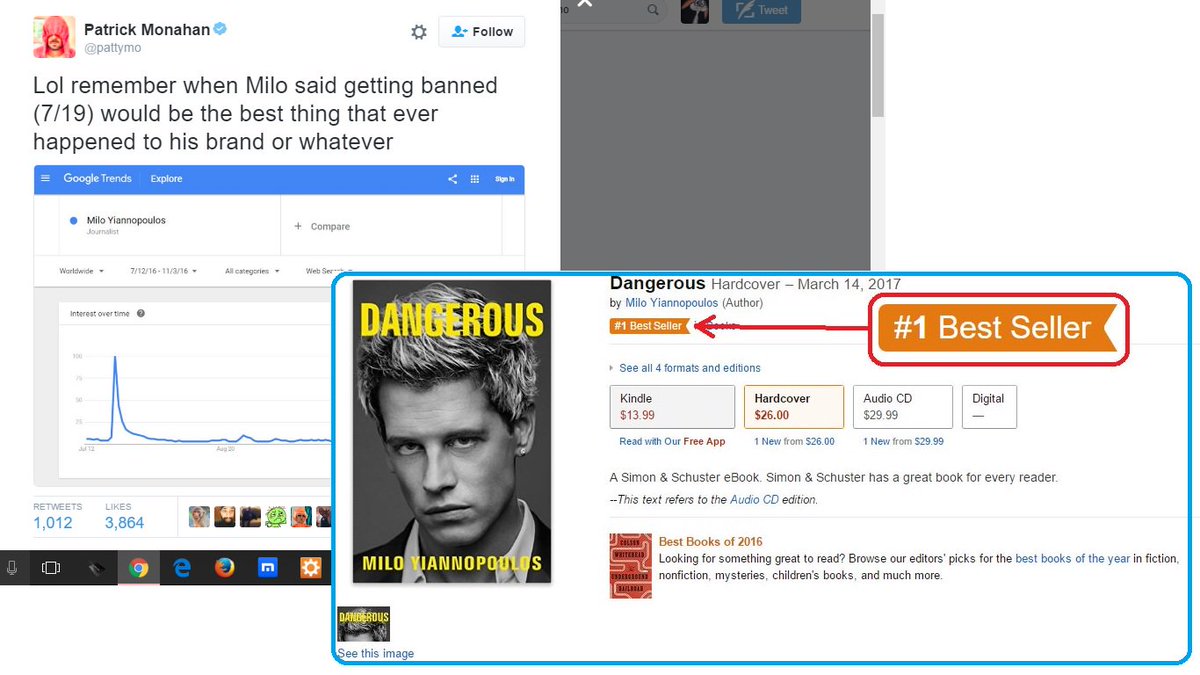
Task: Launch Firefox from the taskbar
Action: pyautogui.click(x=225, y=568)
